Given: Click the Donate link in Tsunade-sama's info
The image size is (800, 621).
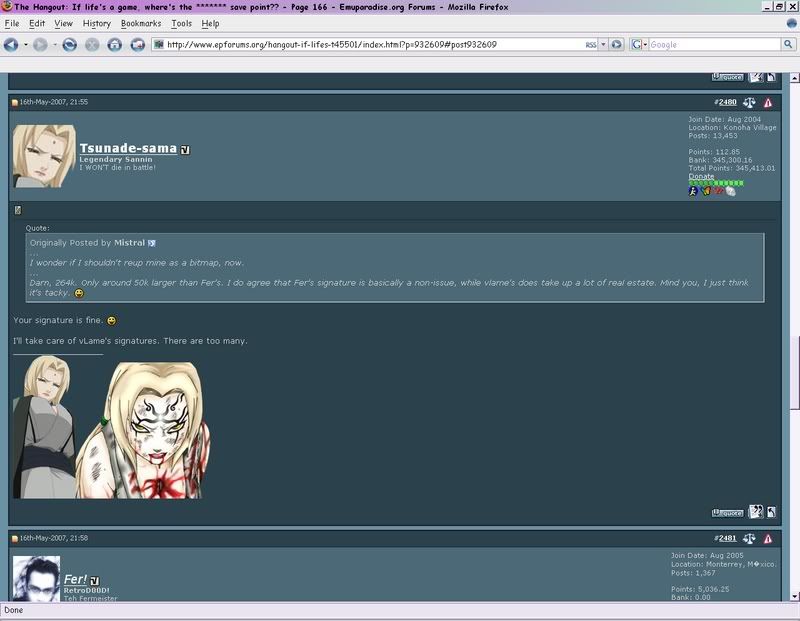Looking at the screenshot, I should pos(701,176).
